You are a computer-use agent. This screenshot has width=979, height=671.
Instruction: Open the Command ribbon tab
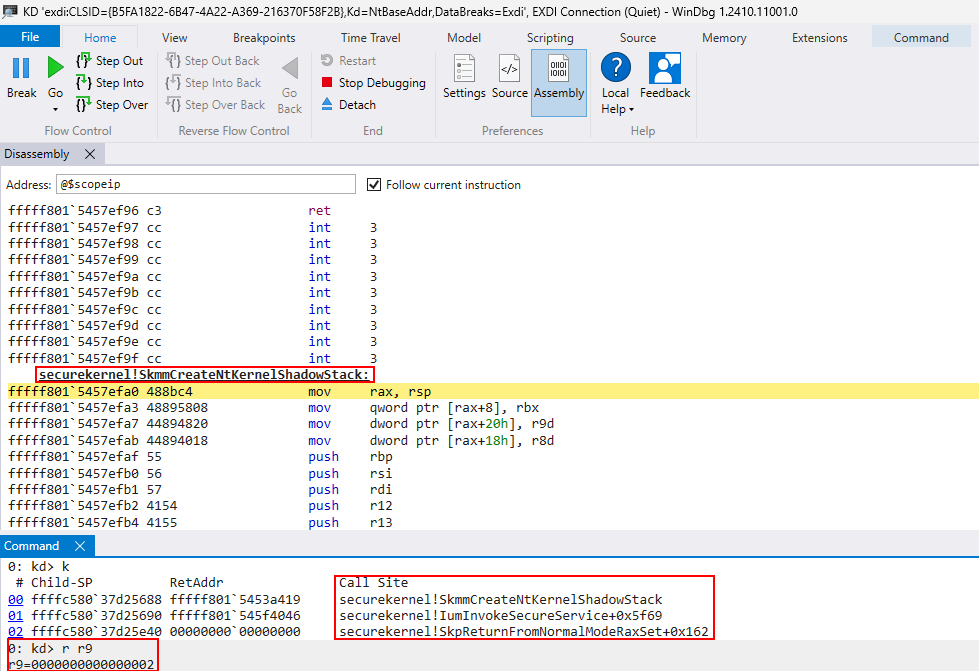pyautogui.click(x=921, y=37)
